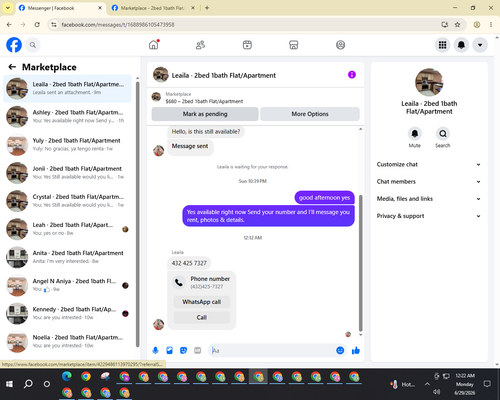Reload the page in Chrome
The image size is (500, 400).
[37, 24]
